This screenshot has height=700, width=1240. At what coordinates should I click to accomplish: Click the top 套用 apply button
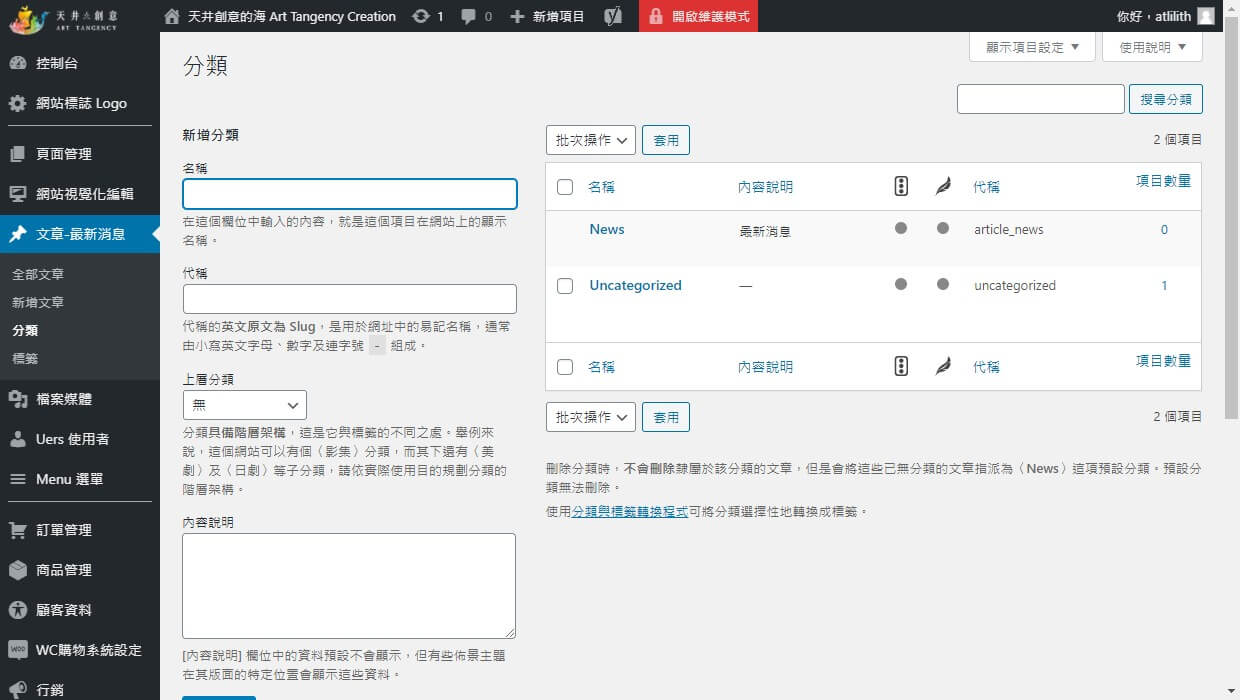point(666,140)
